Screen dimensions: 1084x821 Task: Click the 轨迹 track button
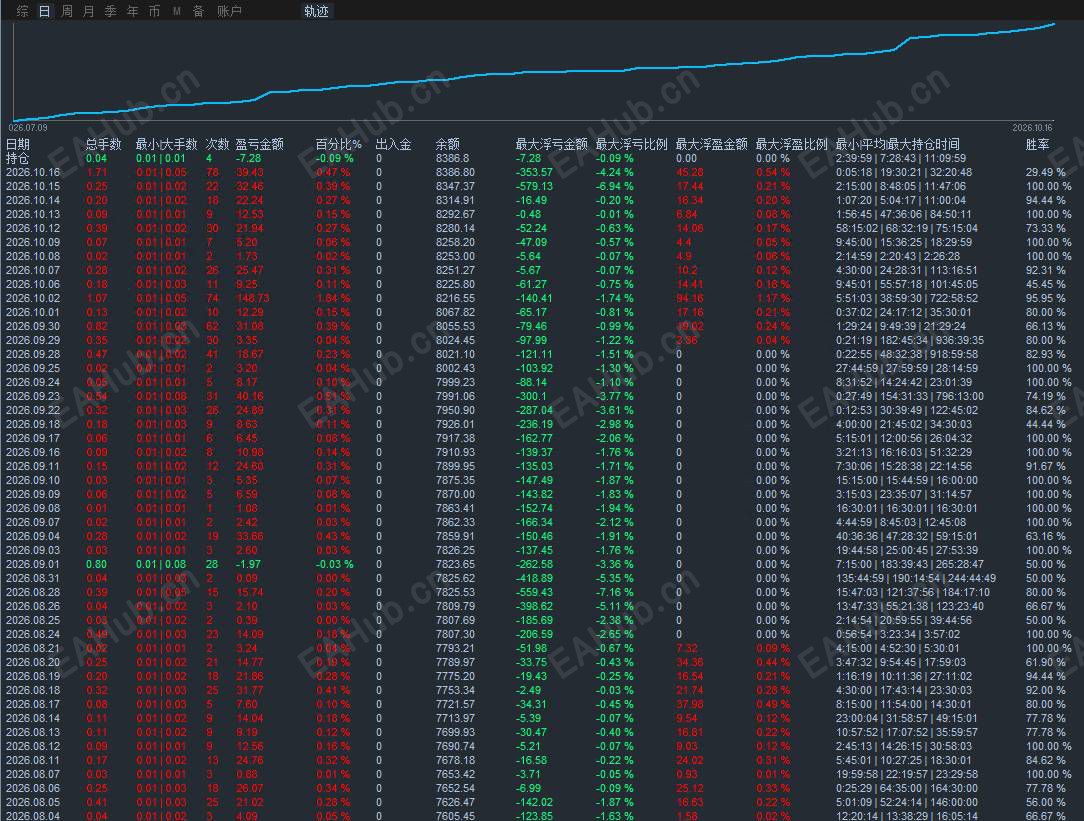click(x=316, y=11)
